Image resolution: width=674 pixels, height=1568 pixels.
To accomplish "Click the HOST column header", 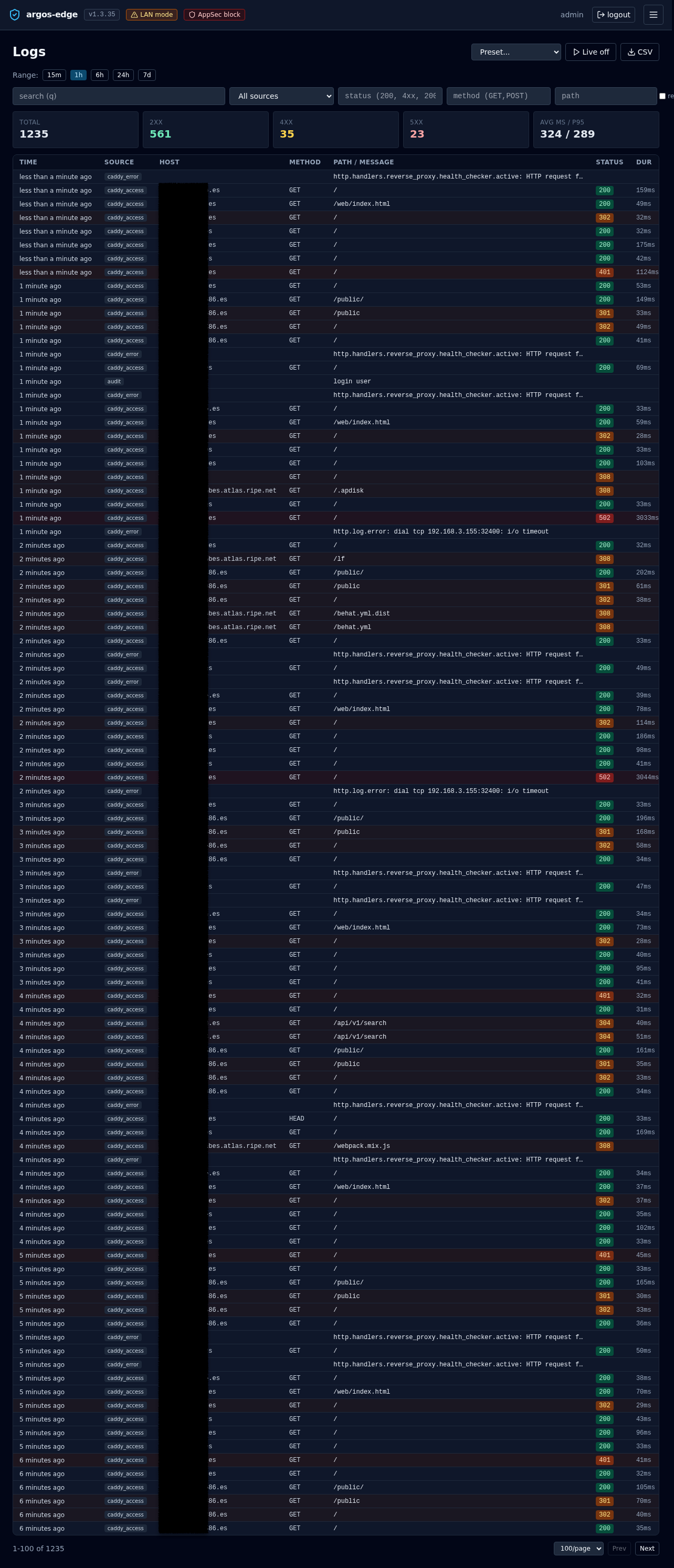I will (x=169, y=162).
